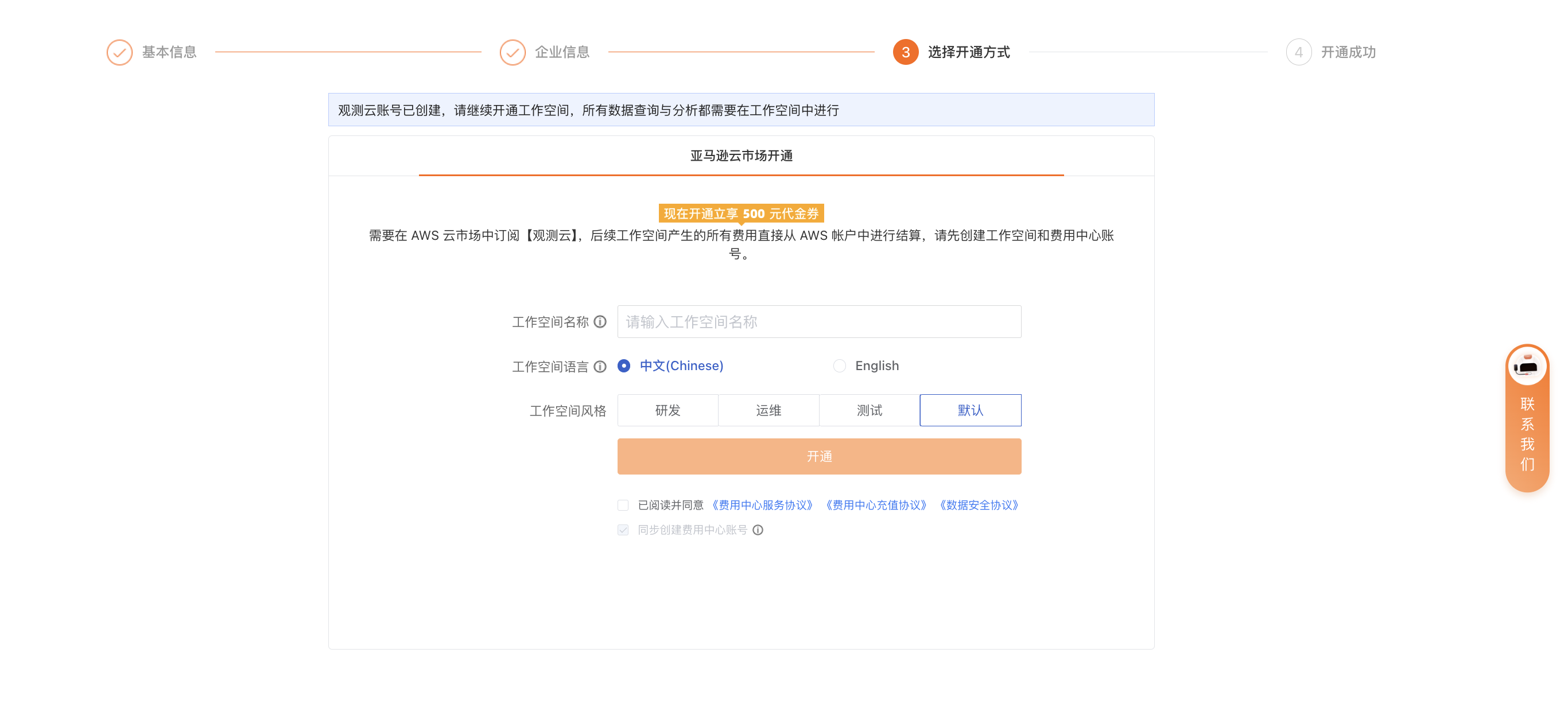Click the 基本信息 step checkmark icon

119,52
